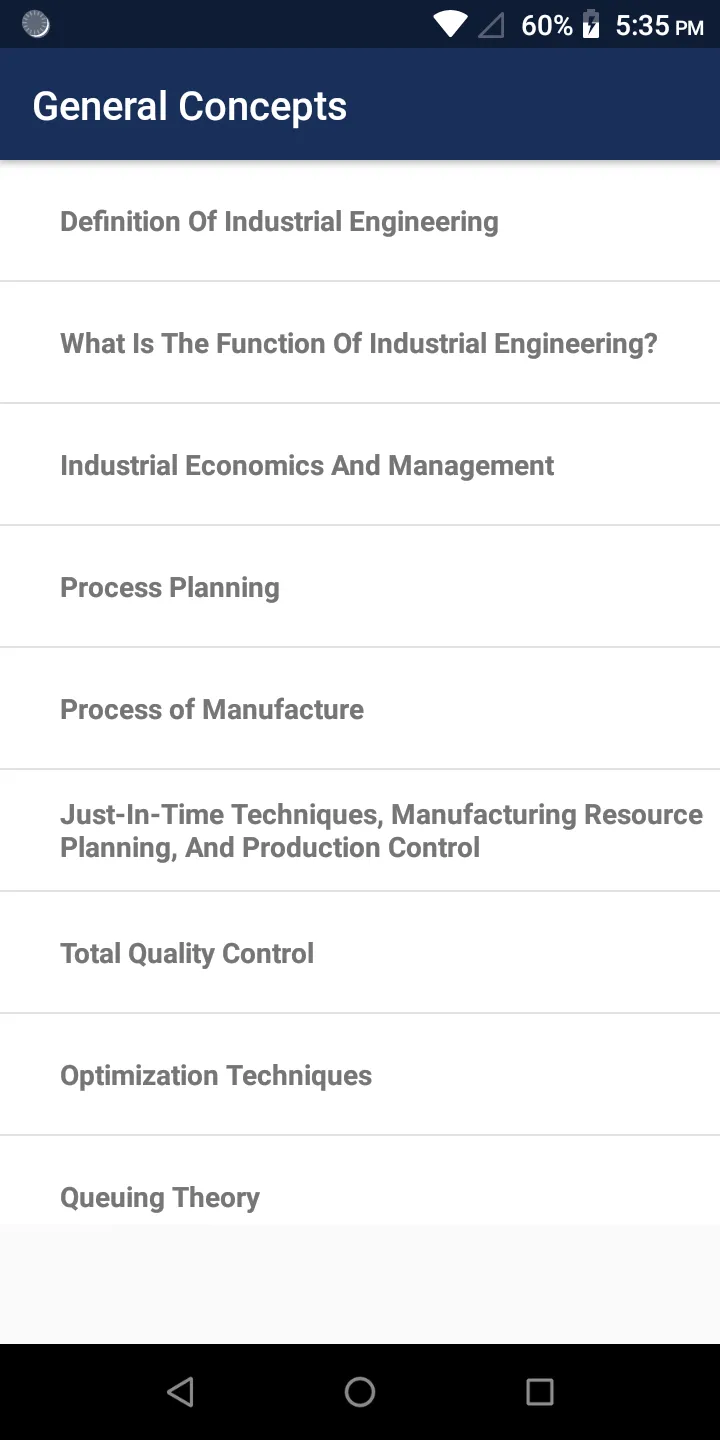Open the Queuing Theory entry
The width and height of the screenshot is (720, 1440).
click(x=360, y=1181)
